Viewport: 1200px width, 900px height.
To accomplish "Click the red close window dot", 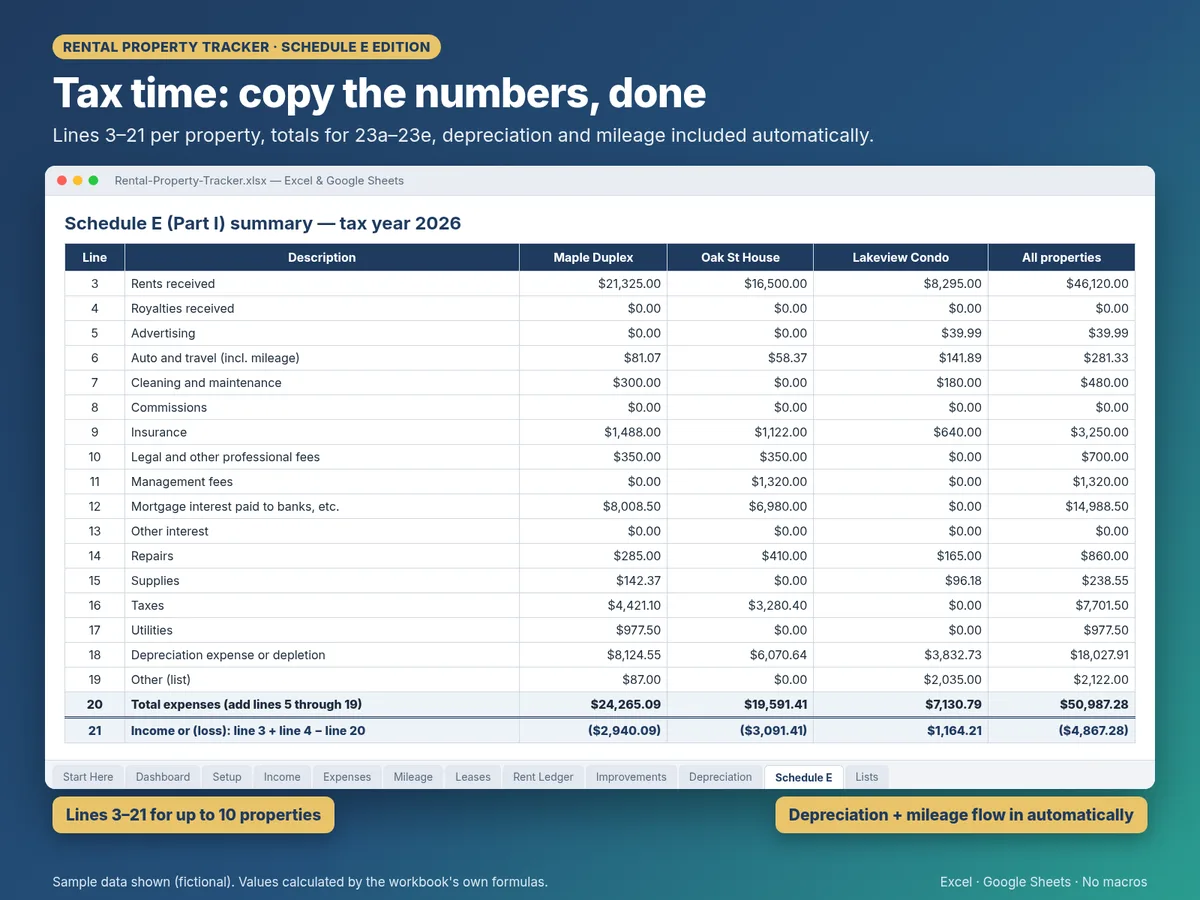I will pos(62,181).
